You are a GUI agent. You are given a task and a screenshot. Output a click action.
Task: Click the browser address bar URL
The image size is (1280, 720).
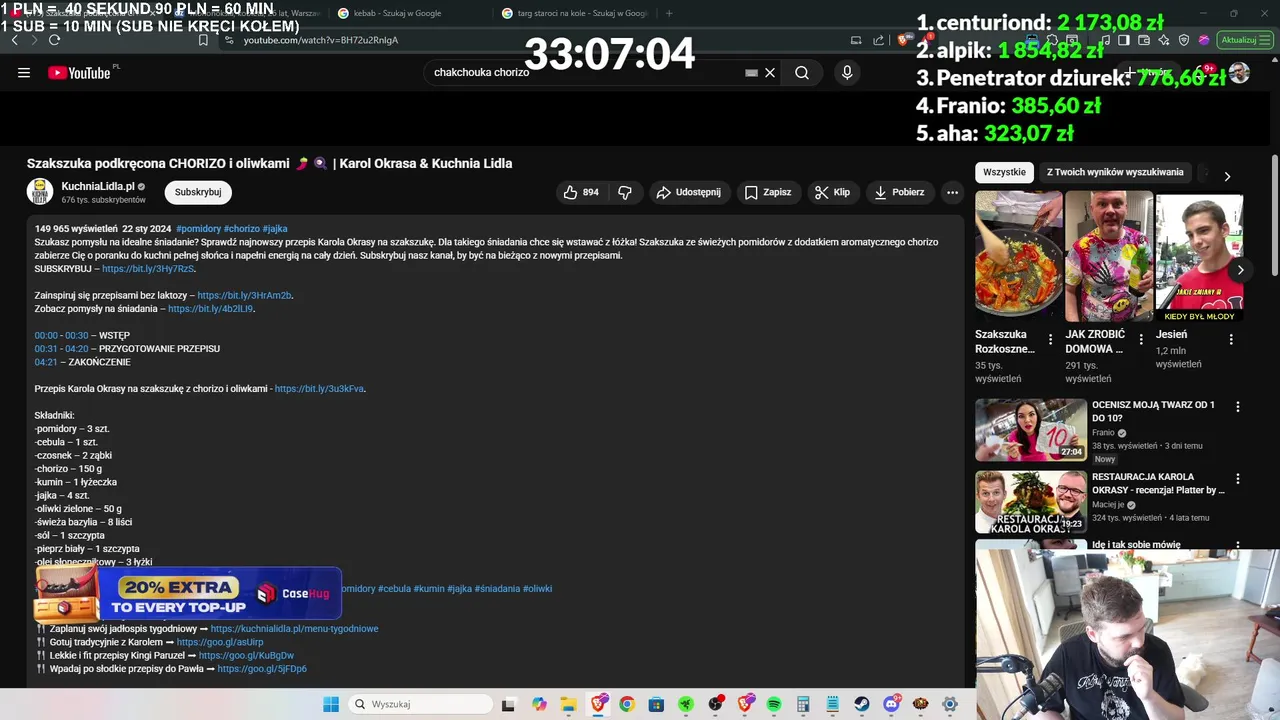tap(321, 40)
